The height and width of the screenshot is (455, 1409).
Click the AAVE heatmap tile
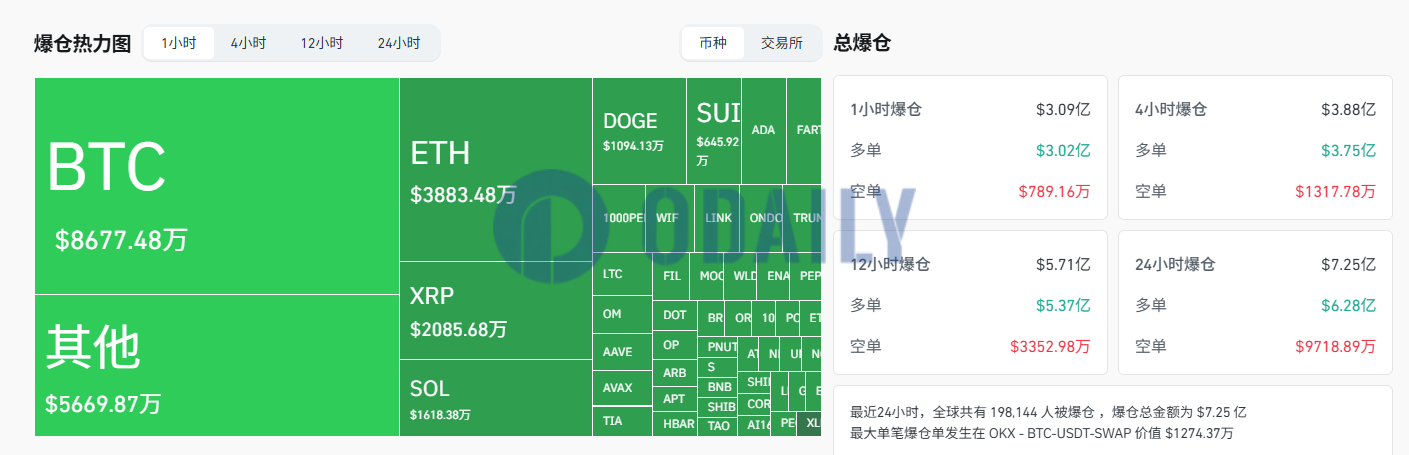pos(622,352)
